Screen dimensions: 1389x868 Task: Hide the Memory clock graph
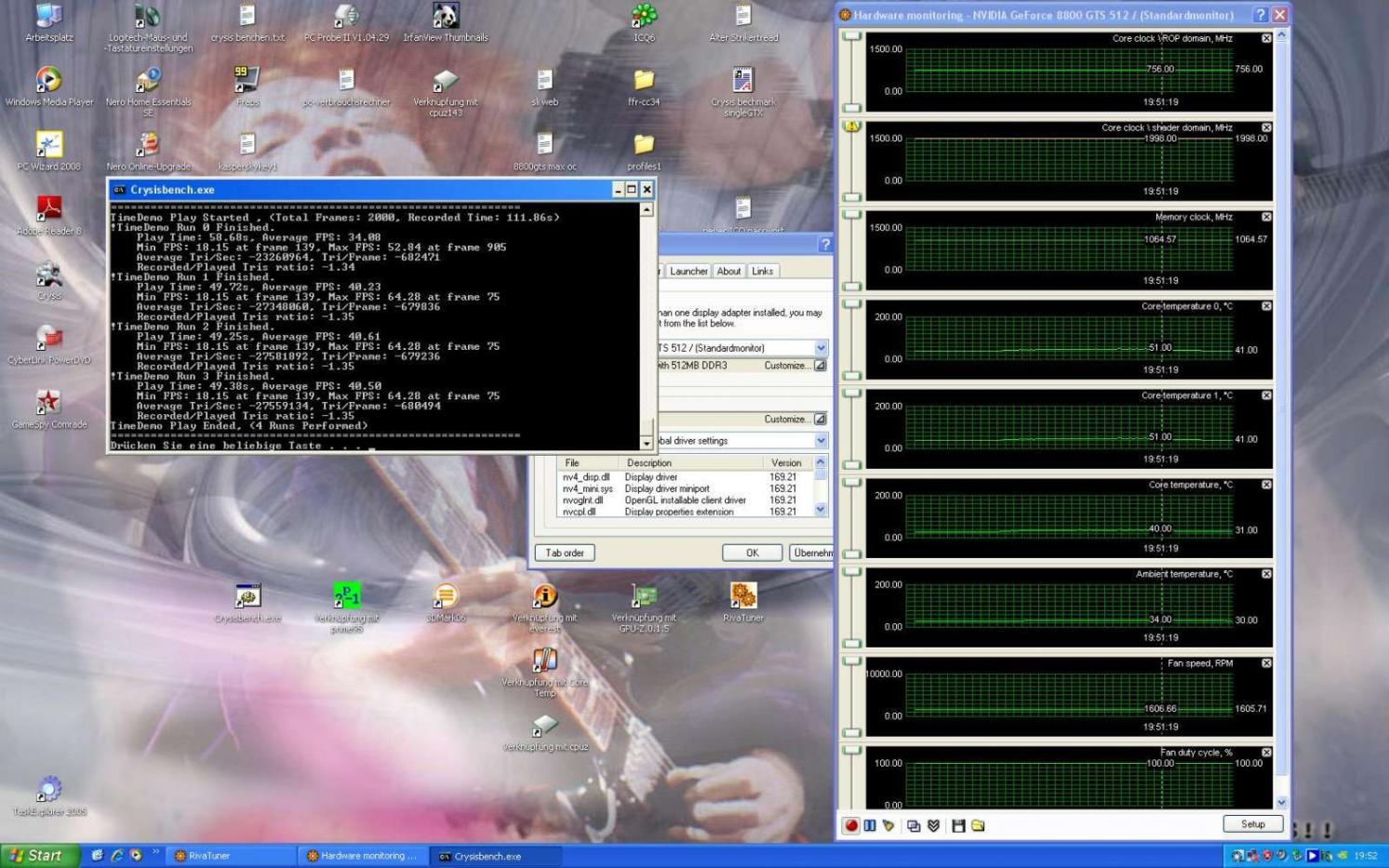[x=1266, y=217]
